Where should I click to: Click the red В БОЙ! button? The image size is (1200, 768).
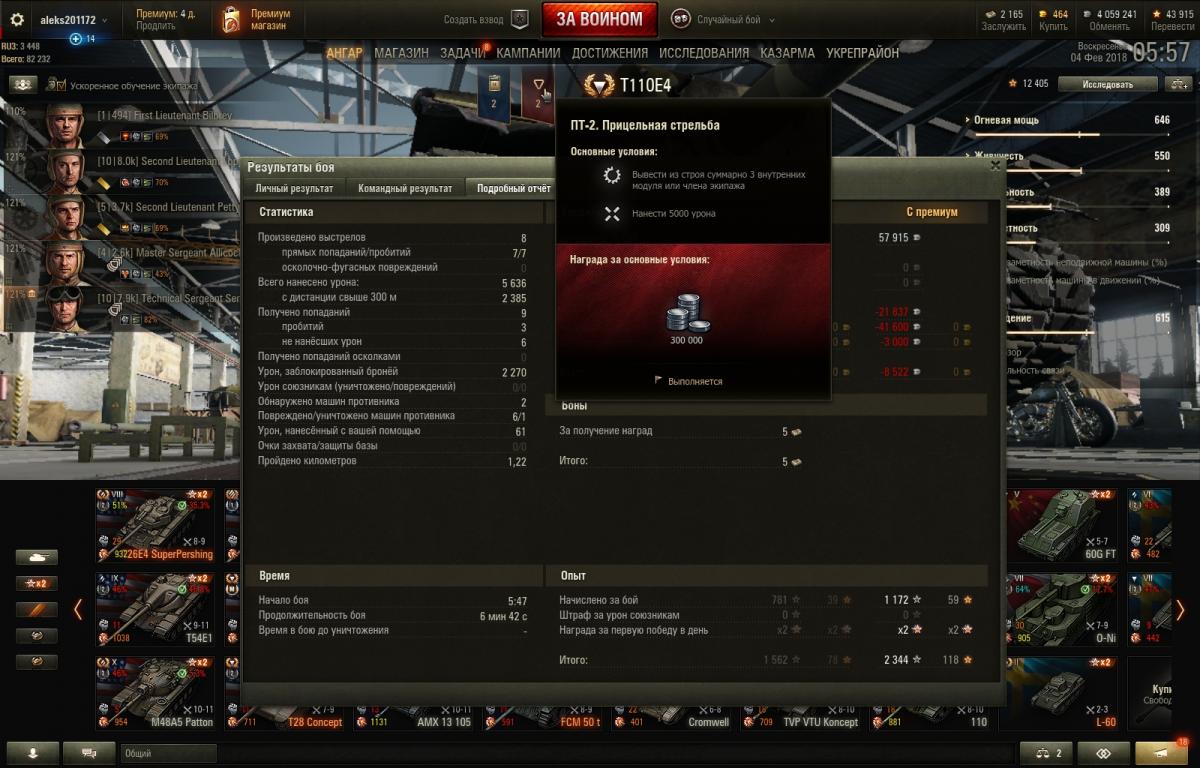pyautogui.click(x=600, y=19)
